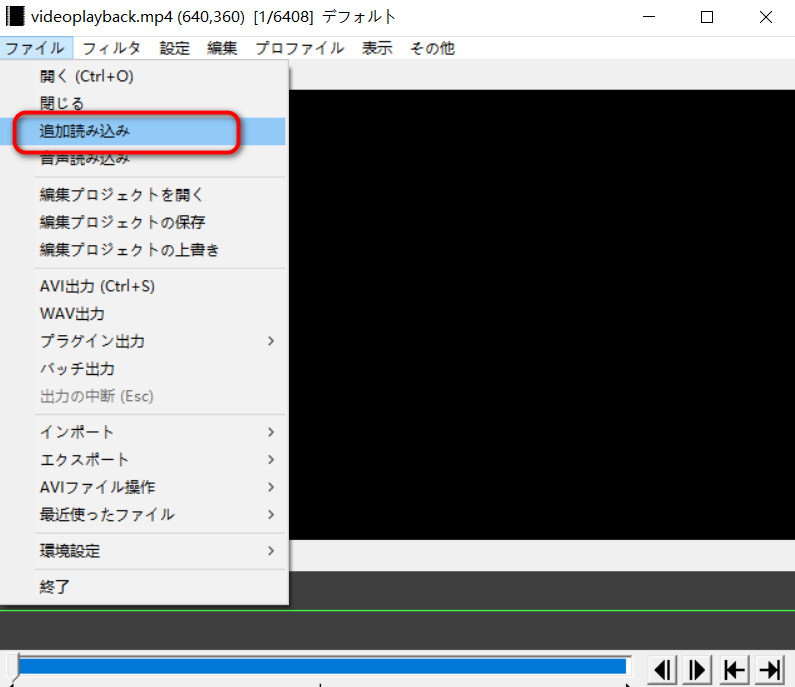This screenshot has height=687, width=795.
Task: Step forward one frame button
Action: pos(697,670)
